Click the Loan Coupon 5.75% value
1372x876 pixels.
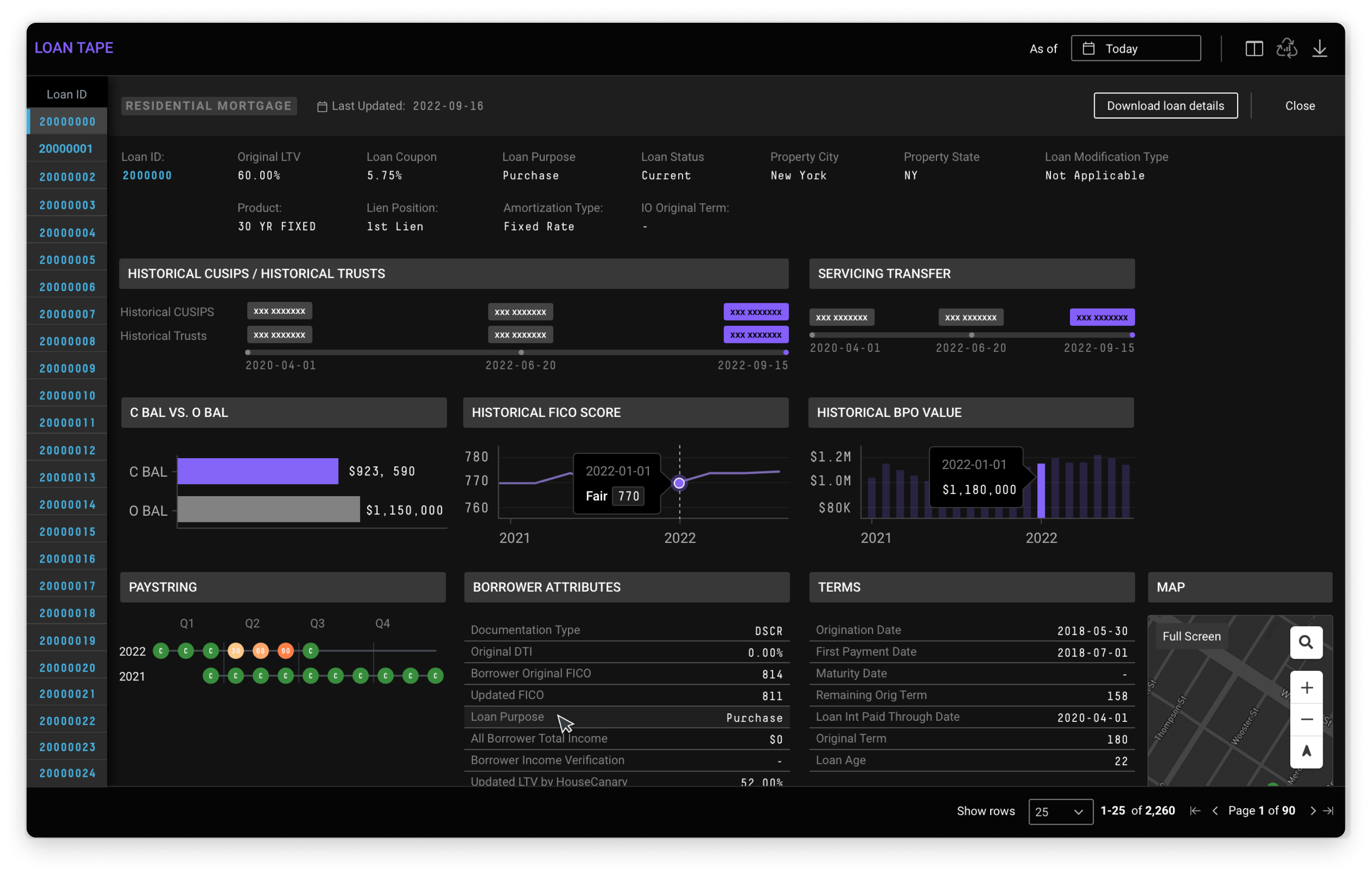point(385,175)
